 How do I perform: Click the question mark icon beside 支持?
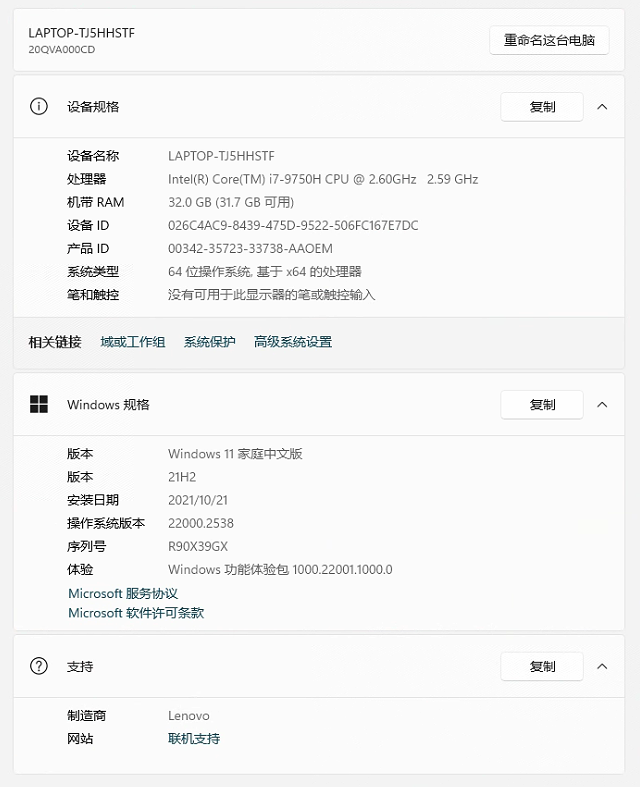click(39, 666)
